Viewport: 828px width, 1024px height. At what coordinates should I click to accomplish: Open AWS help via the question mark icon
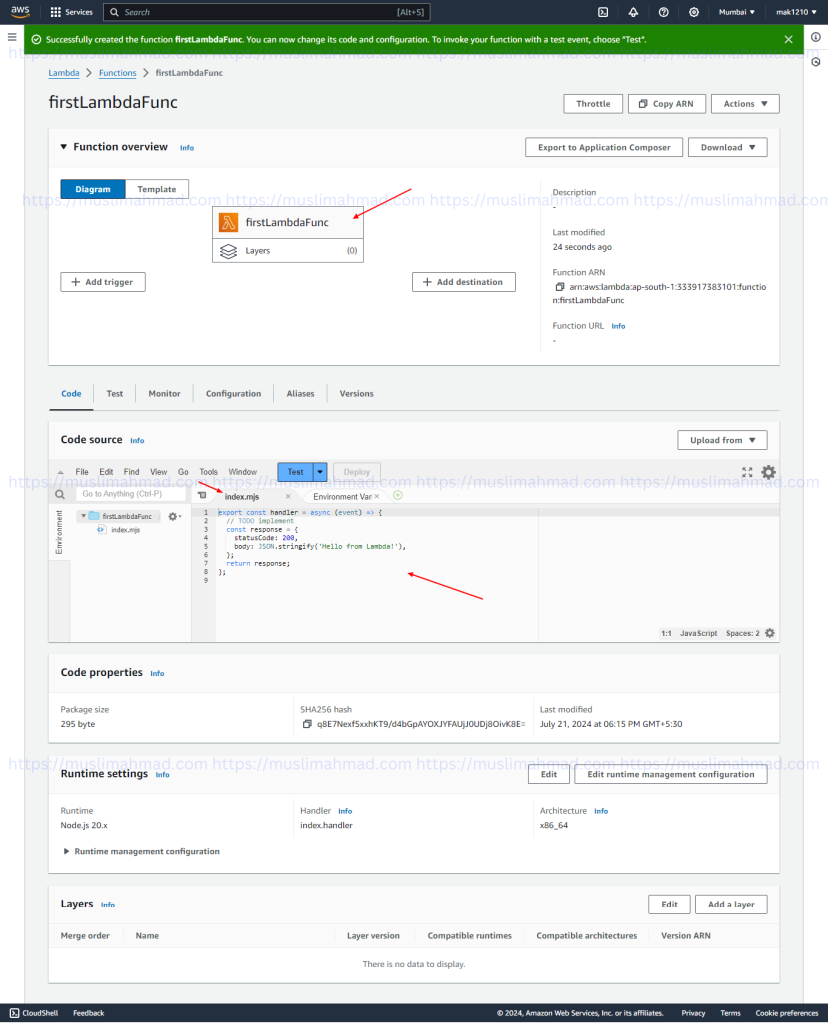coord(663,12)
